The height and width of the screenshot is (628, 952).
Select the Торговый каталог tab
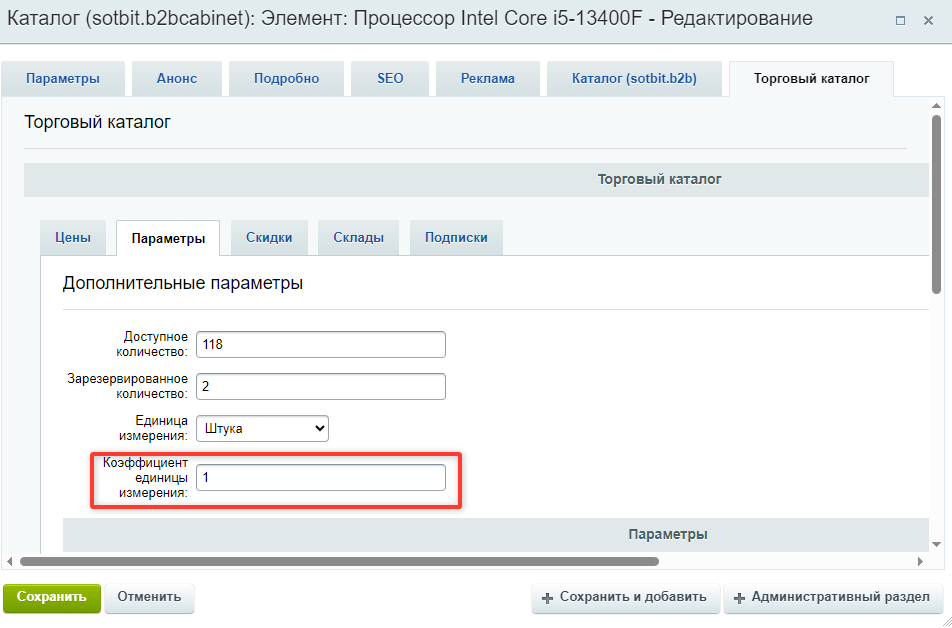click(x=811, y=78)
